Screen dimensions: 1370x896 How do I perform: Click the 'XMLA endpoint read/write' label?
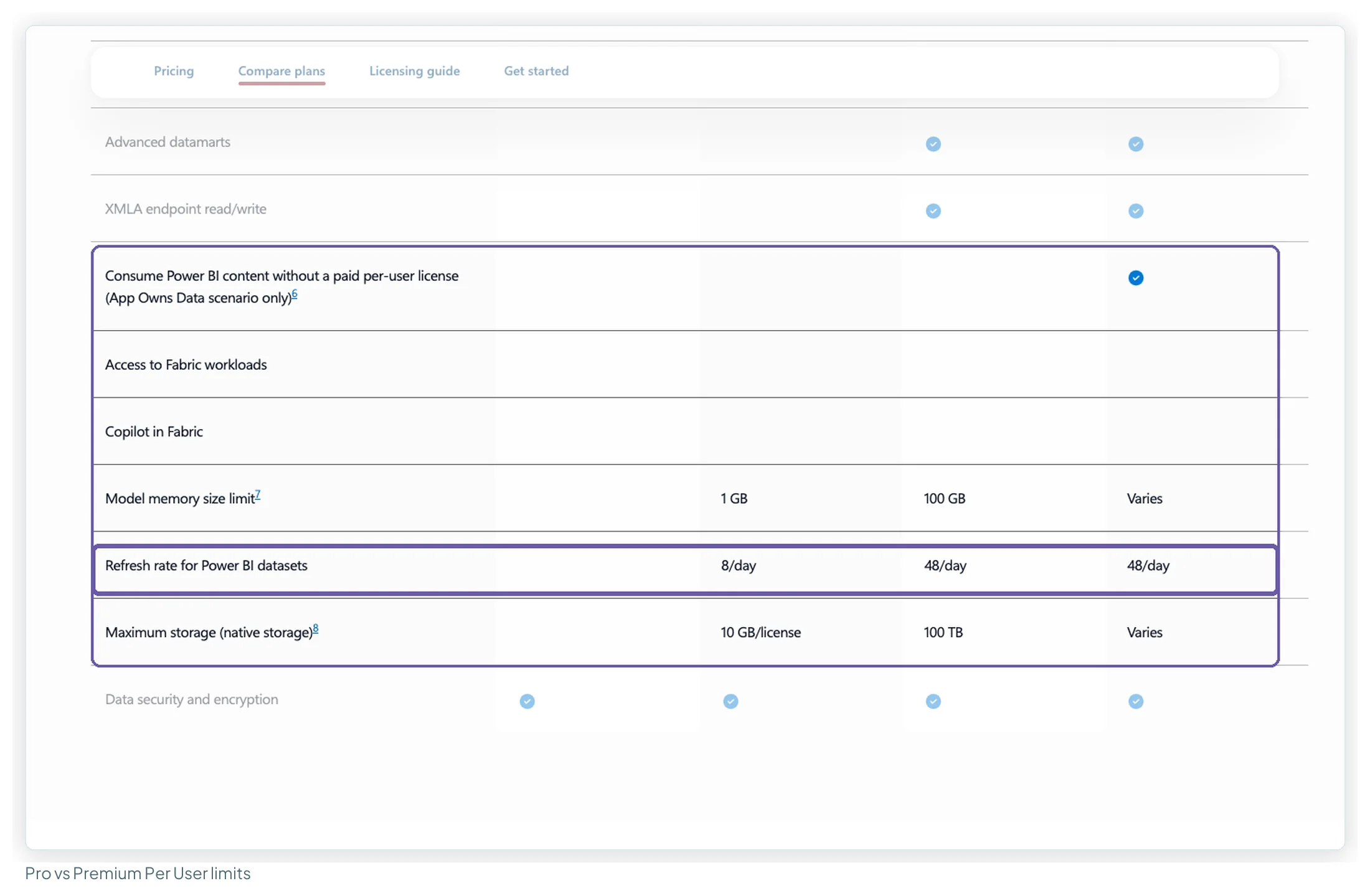pos(186,209)
